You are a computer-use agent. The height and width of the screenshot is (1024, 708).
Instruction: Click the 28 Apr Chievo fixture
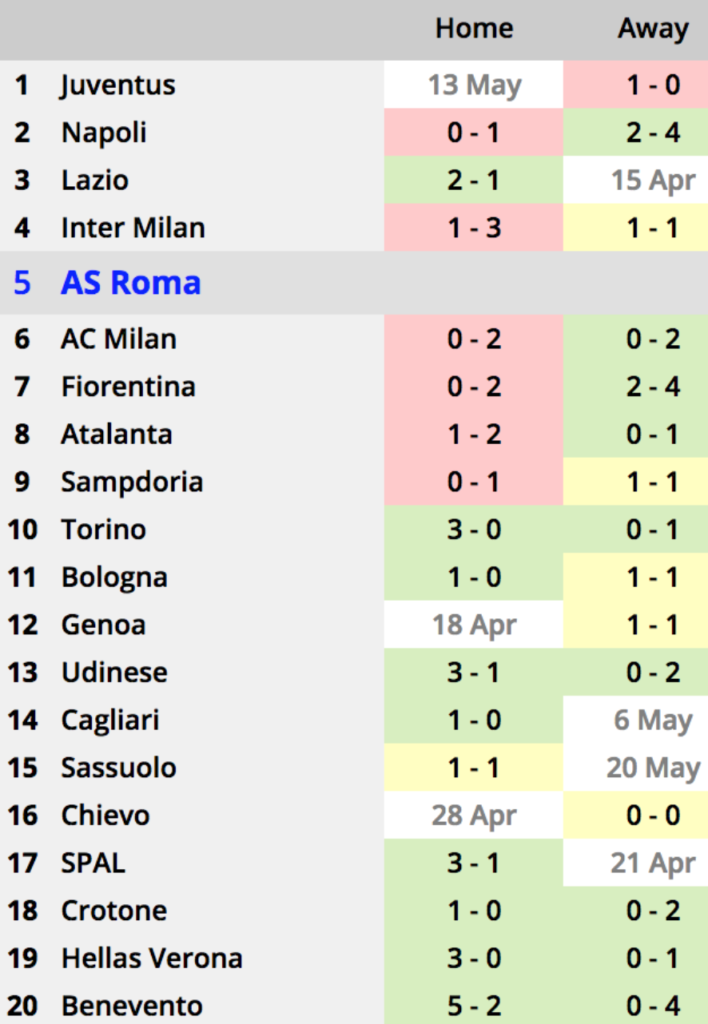click(474, 816)
